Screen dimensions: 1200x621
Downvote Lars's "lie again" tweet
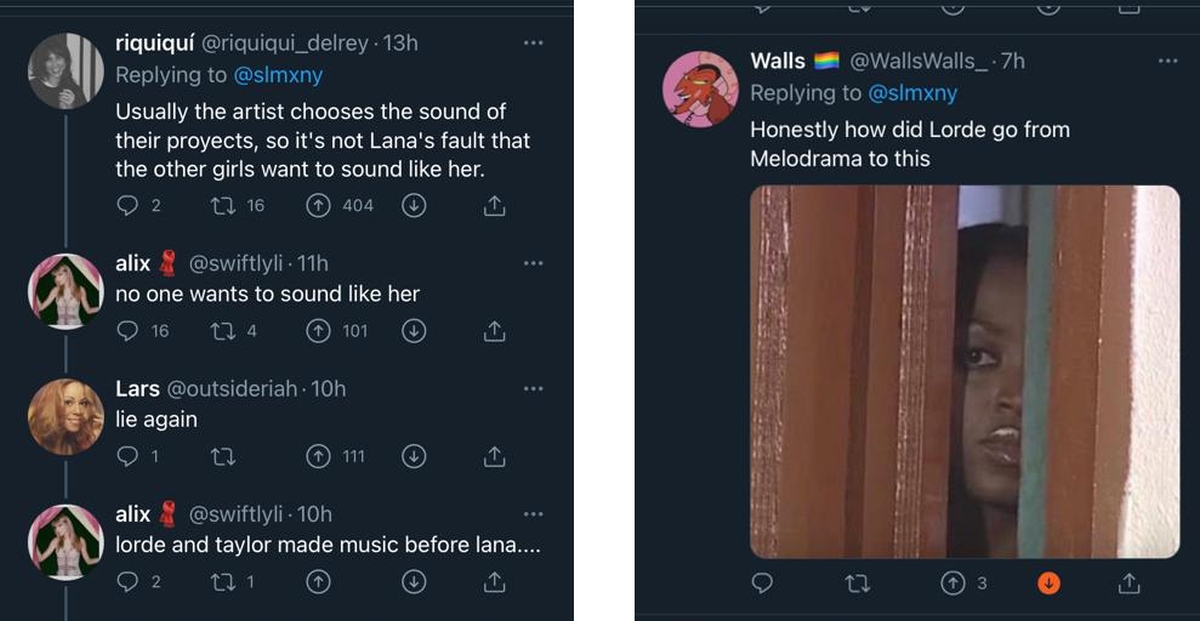coord(414,457)
